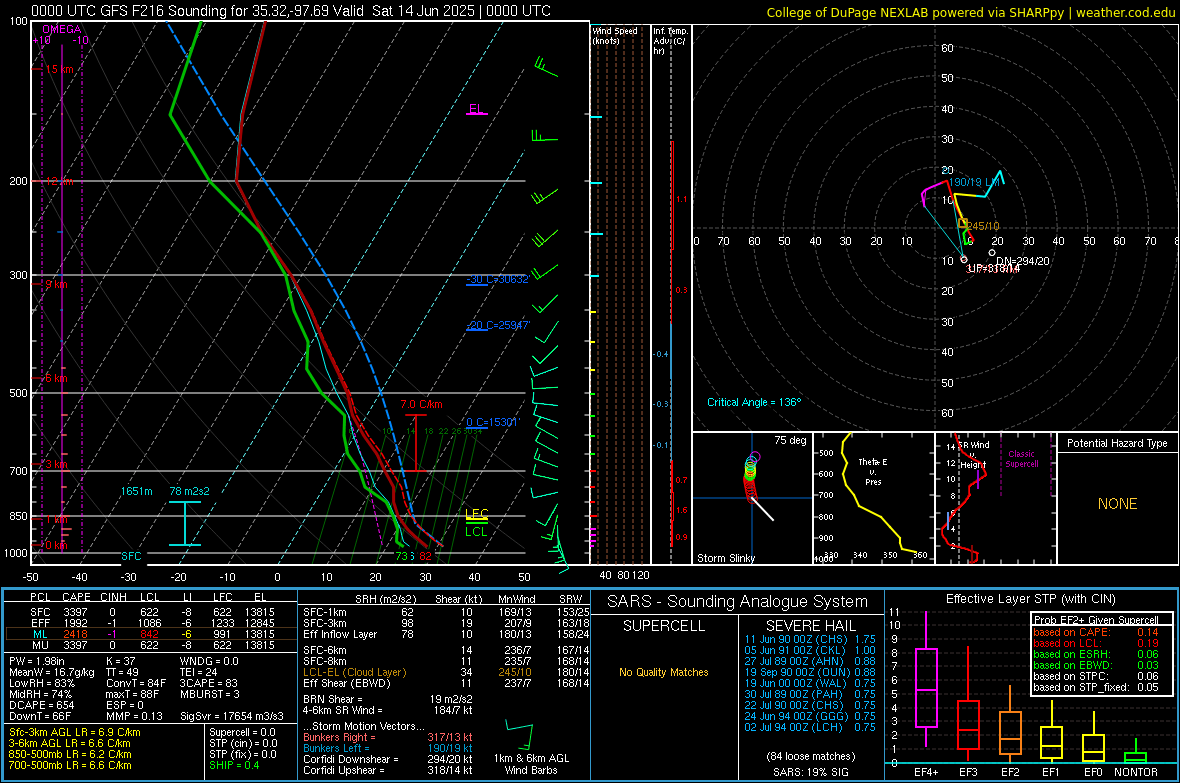Click the yellow "LFC" marker on the skew-T
The image size is (1180, 783).
click(476, 514)
